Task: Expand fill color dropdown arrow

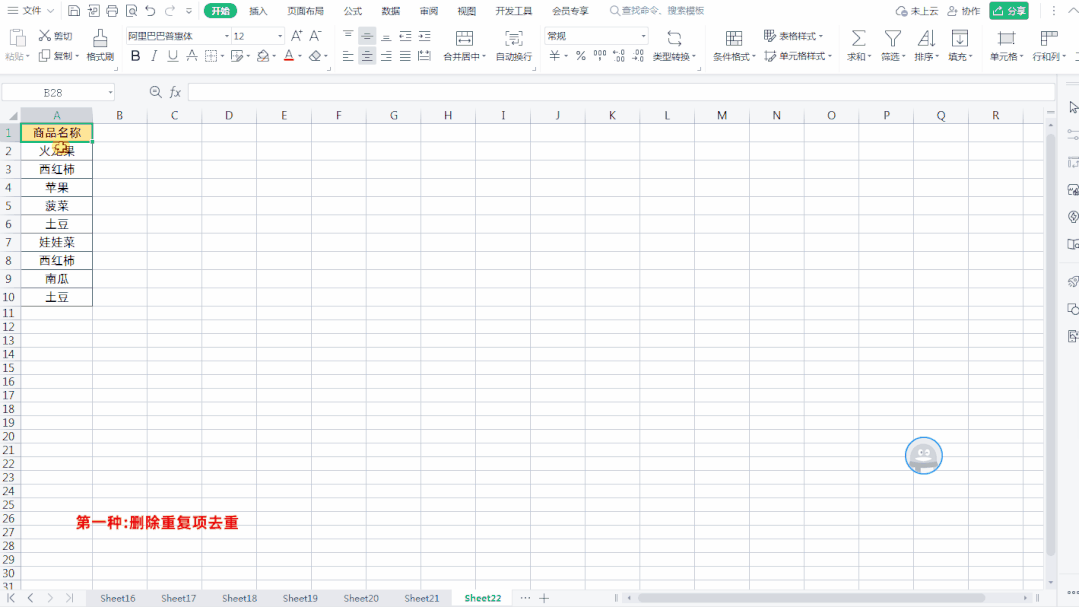Action: pyautogui.click(x=274, y=56)
